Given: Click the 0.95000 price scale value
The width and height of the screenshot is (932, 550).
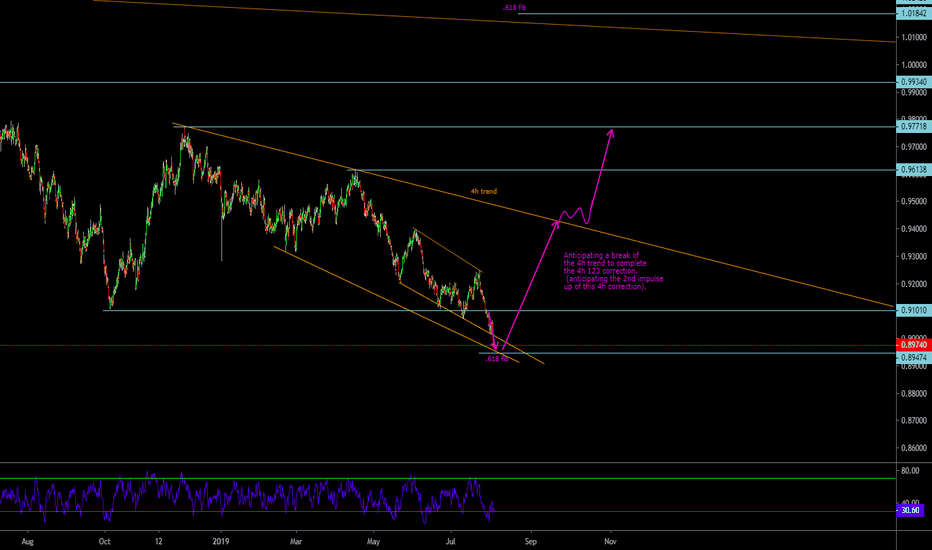Looking at the screenshot, I should [914, 202].
